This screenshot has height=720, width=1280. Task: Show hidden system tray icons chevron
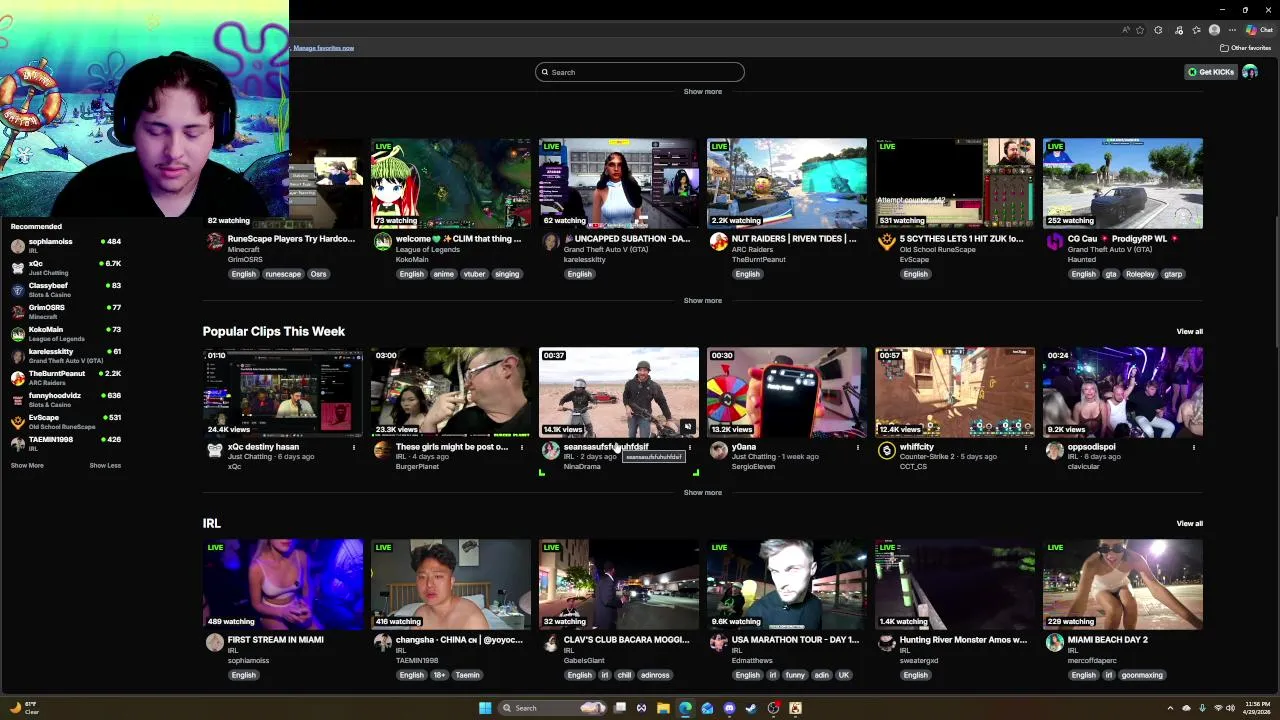[x=1170, y=708]
